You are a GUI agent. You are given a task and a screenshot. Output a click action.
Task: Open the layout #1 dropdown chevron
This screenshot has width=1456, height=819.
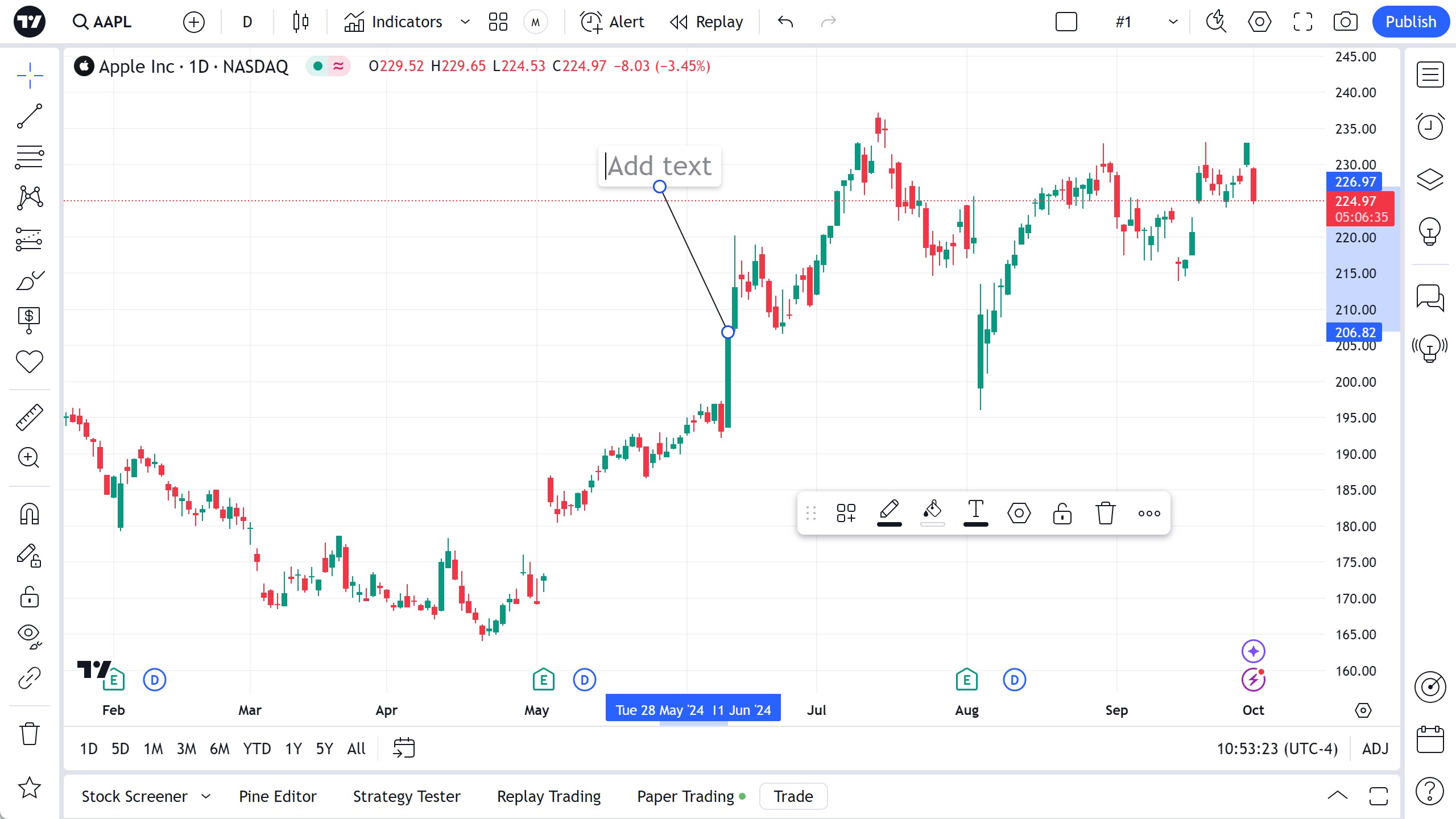[x=1173, y=22]
